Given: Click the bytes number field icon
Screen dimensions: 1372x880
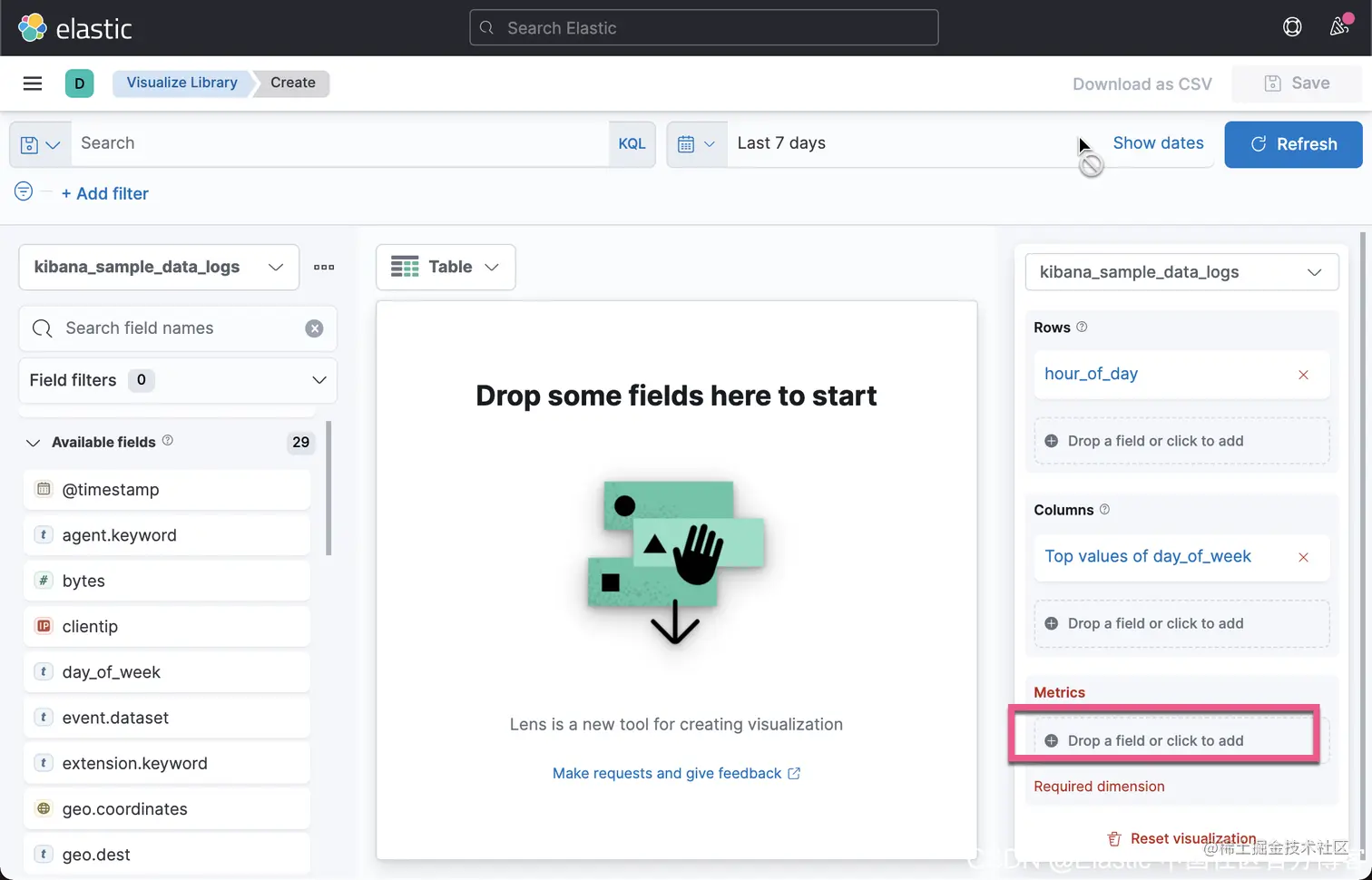Looking at the screenshot, I should [x=44, y=580].
